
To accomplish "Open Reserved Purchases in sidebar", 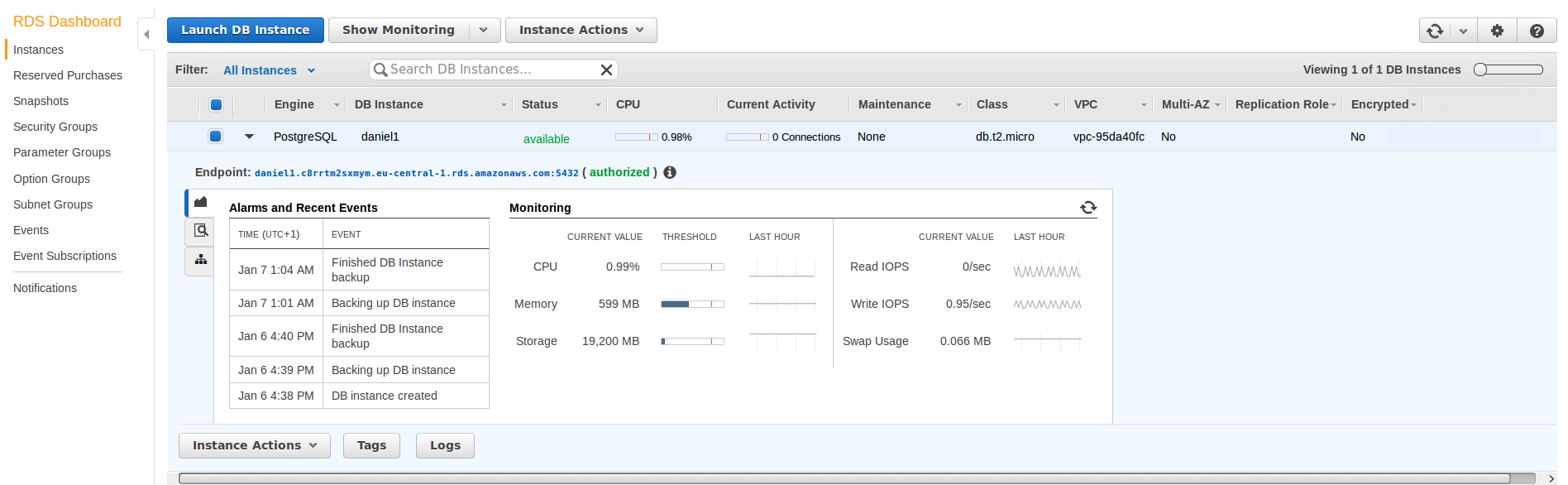I will pos(68,75).
